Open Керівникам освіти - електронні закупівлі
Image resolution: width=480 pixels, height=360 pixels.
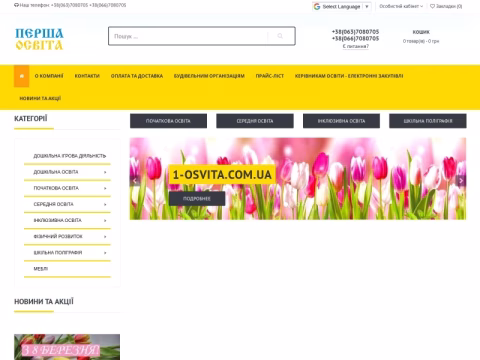(x=349, y=76)
